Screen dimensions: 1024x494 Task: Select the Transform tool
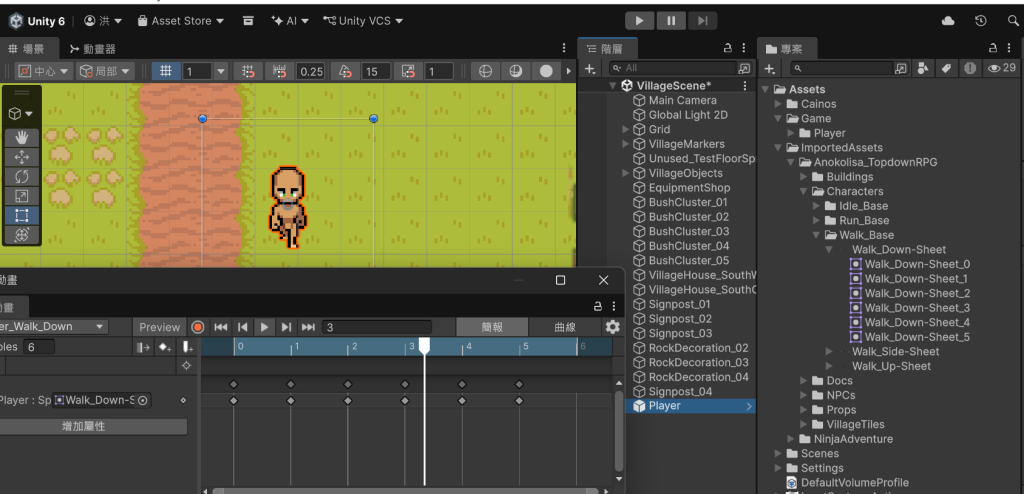point(22,235)
